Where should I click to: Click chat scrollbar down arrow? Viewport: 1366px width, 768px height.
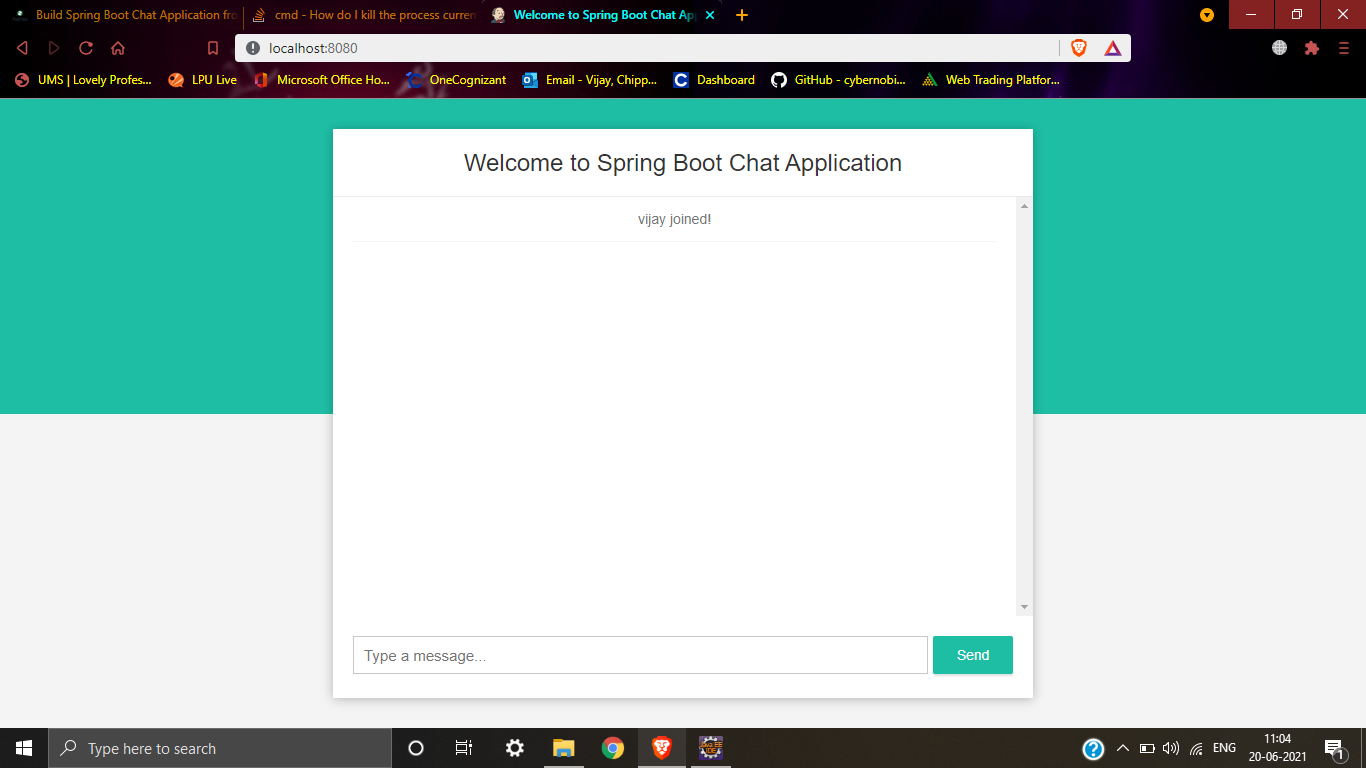tap(1024, 607)
